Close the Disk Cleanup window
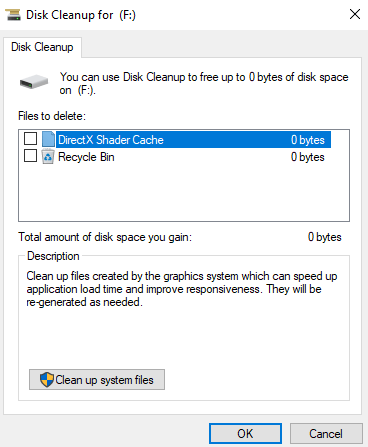 [x=355, y=14]
